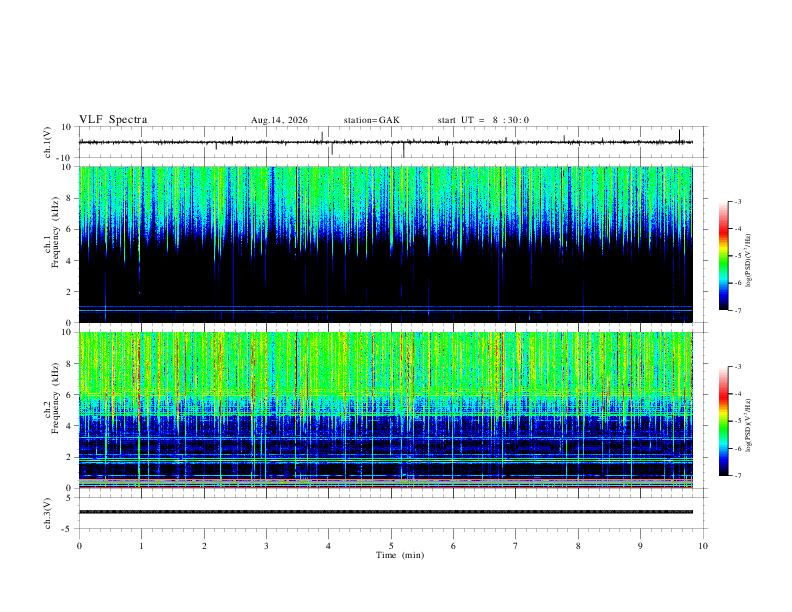Click the ch.3 flat waveform trace
The height and width of the screenshot is (612, 792).
(x=386, y=512)
